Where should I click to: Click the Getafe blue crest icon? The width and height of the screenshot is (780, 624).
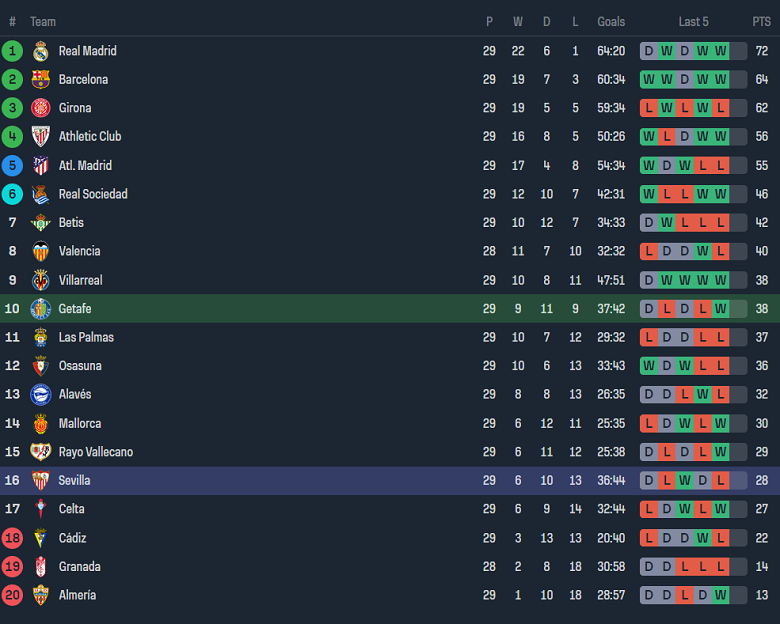[40, 309]
